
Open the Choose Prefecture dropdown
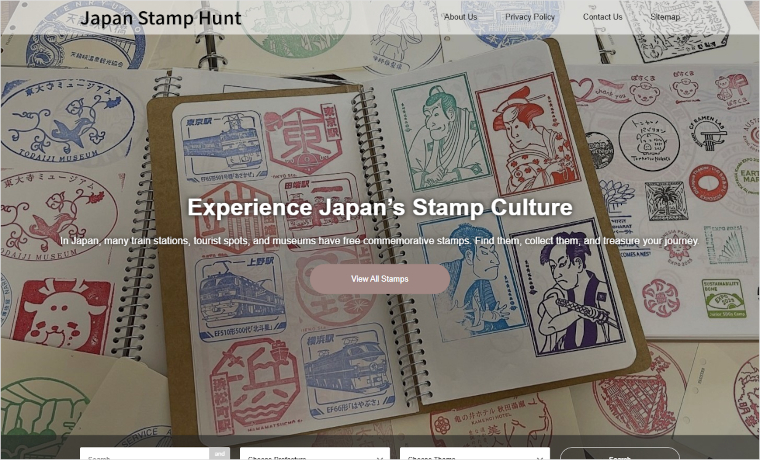315,454
